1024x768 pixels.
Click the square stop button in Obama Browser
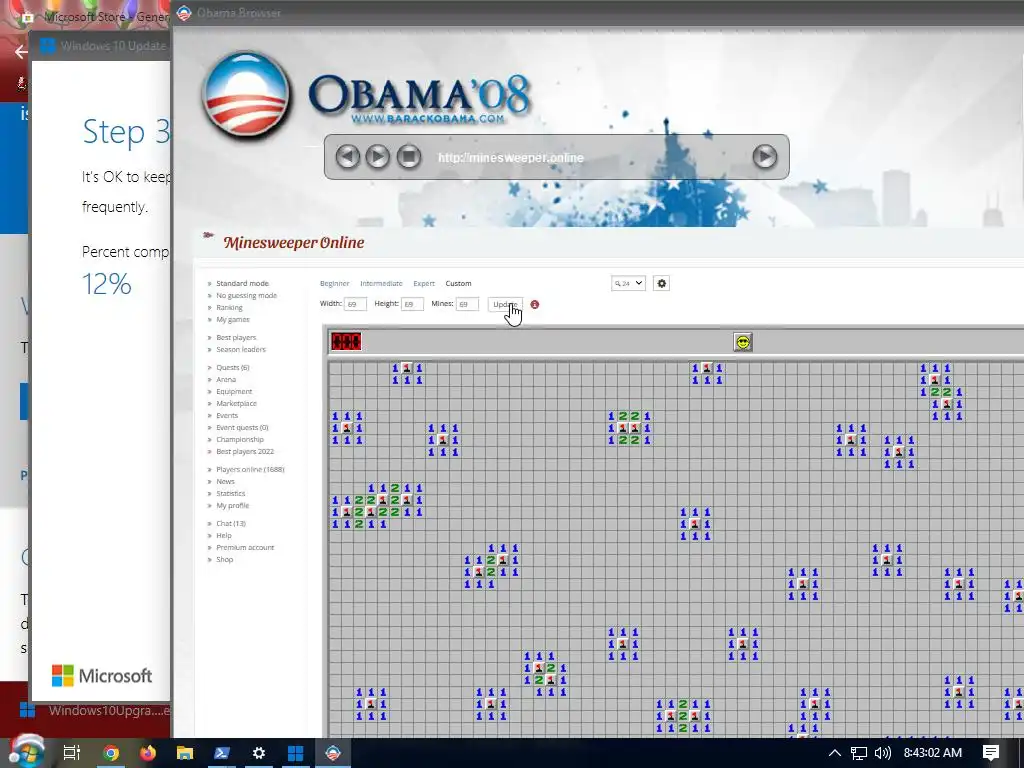(409, 157)
